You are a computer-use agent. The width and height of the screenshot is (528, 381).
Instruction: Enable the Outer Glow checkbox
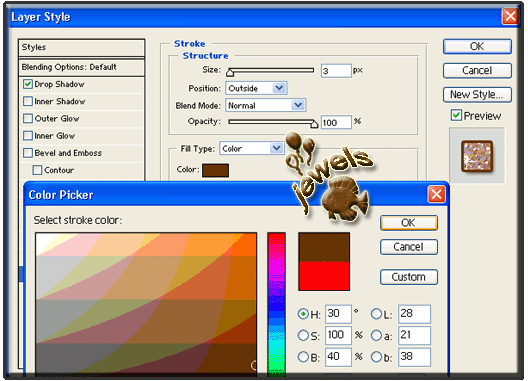coord(28,118)
